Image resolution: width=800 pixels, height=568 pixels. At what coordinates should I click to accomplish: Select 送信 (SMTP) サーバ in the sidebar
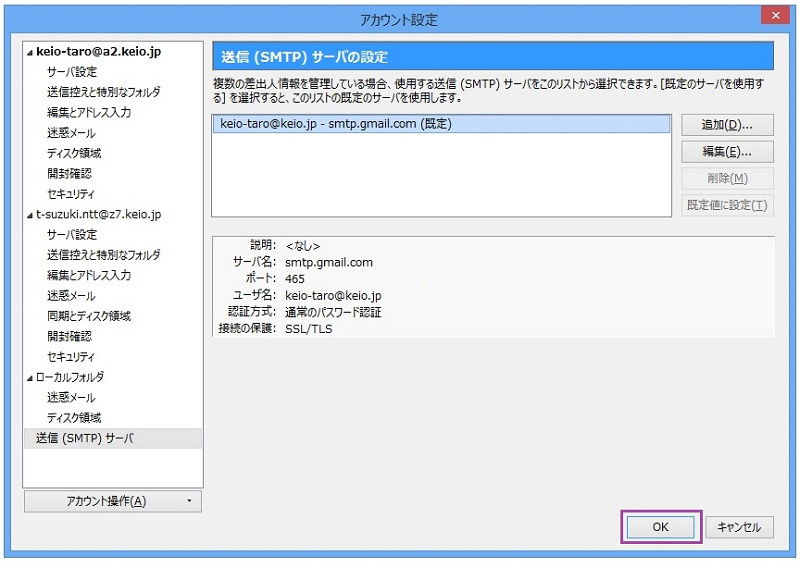84,438
